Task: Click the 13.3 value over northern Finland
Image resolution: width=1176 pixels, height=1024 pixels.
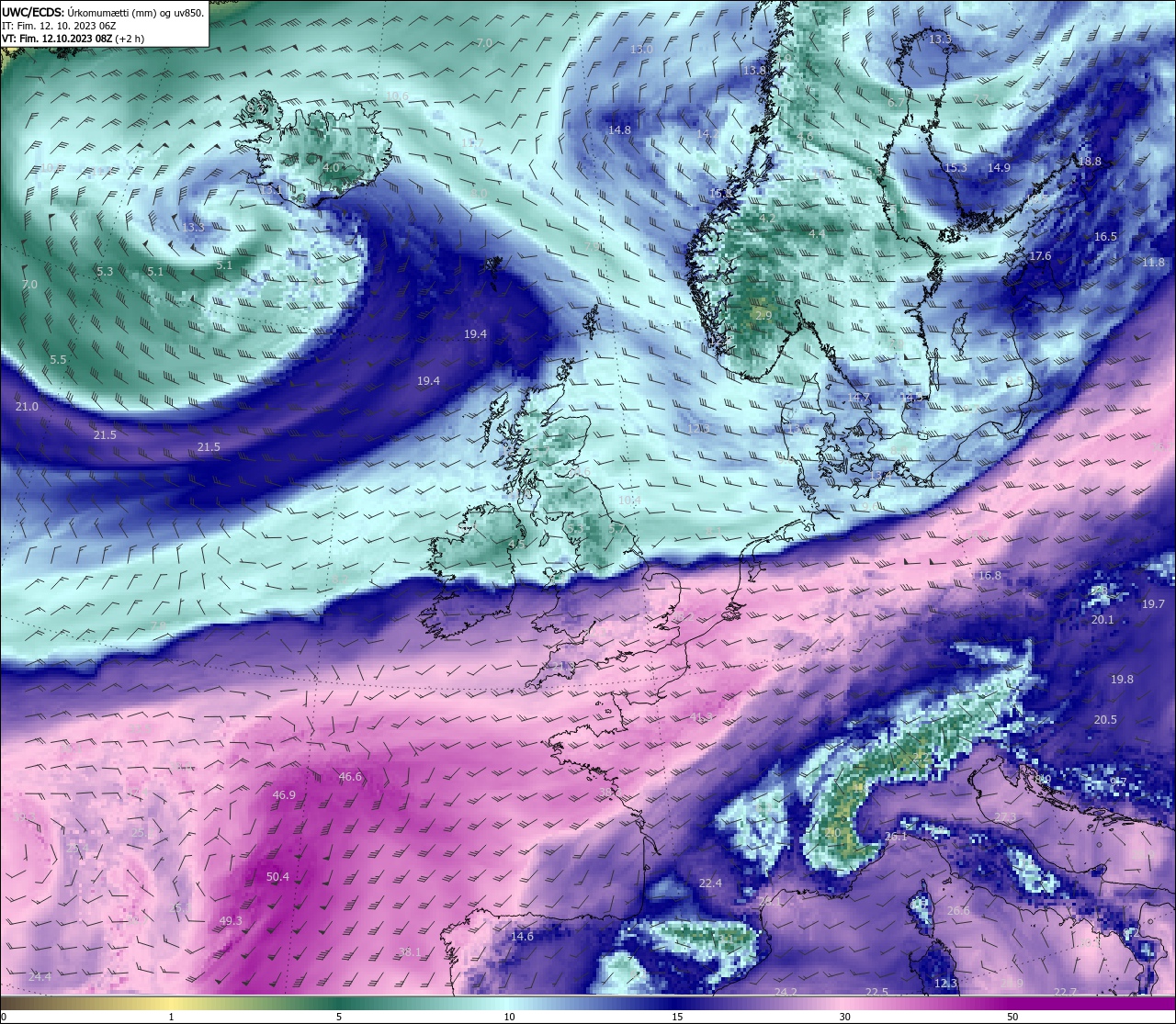Action: coord(940,39)
